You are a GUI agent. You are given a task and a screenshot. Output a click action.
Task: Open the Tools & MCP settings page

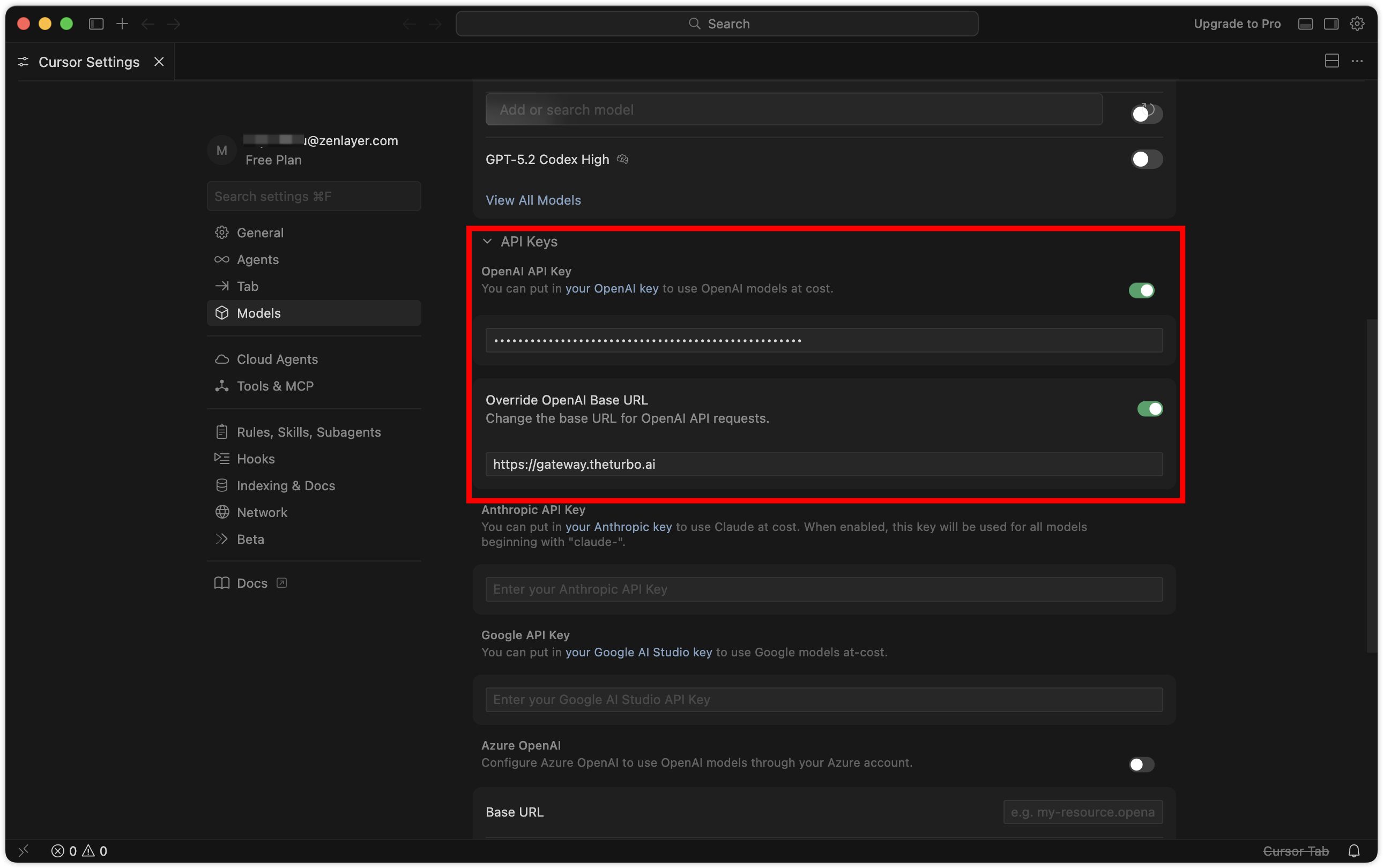coord(275,386)
